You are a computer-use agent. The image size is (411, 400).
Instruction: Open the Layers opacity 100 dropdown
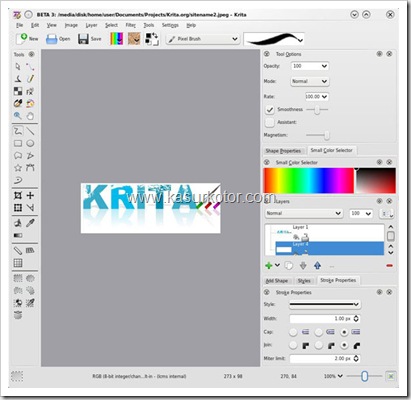pos(361,213)
